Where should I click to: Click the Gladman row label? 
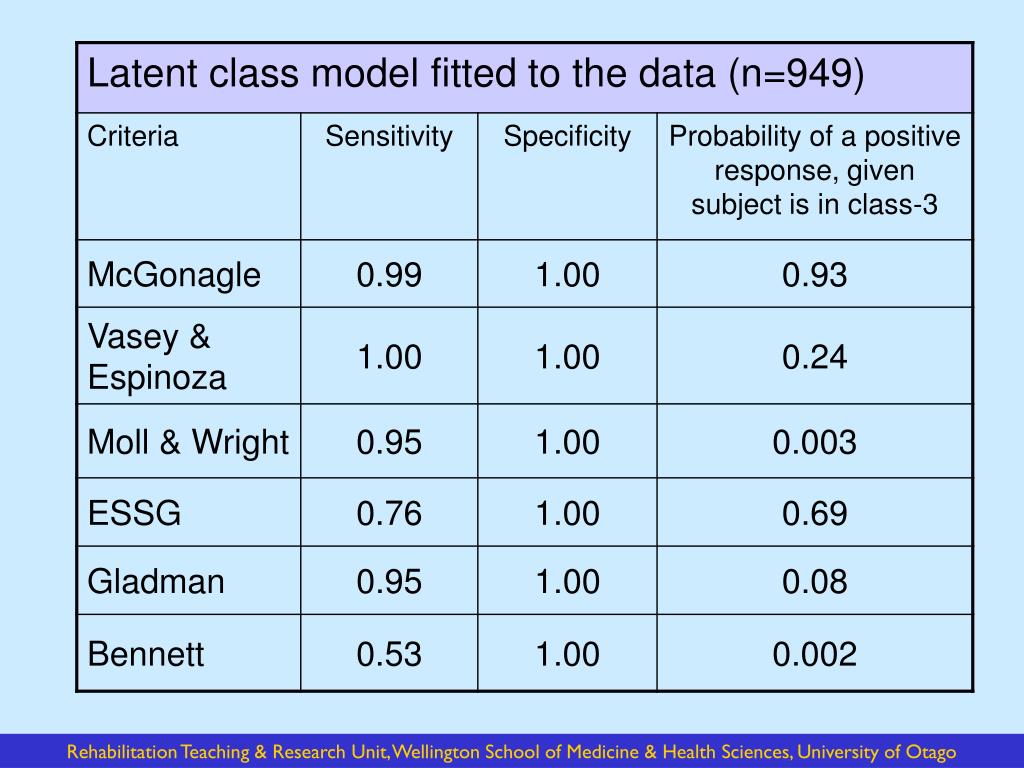point(156,581)
